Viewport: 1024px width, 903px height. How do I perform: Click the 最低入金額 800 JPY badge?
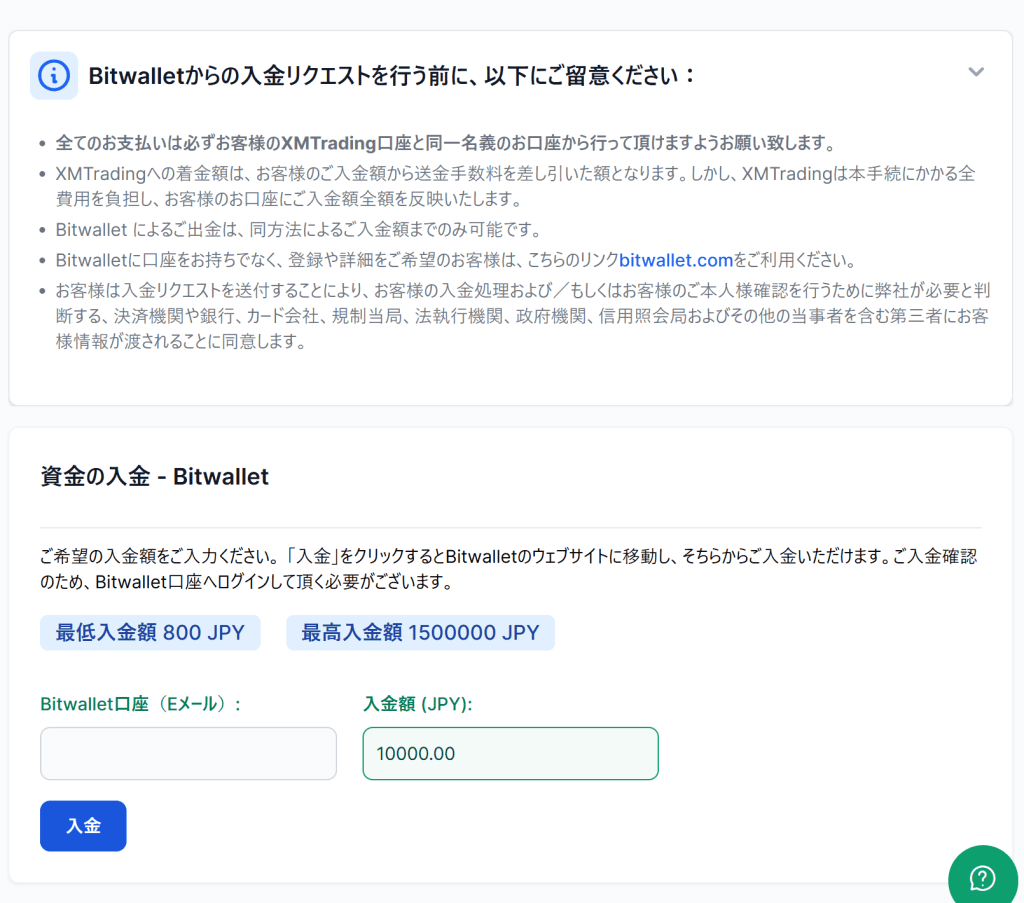150,632
